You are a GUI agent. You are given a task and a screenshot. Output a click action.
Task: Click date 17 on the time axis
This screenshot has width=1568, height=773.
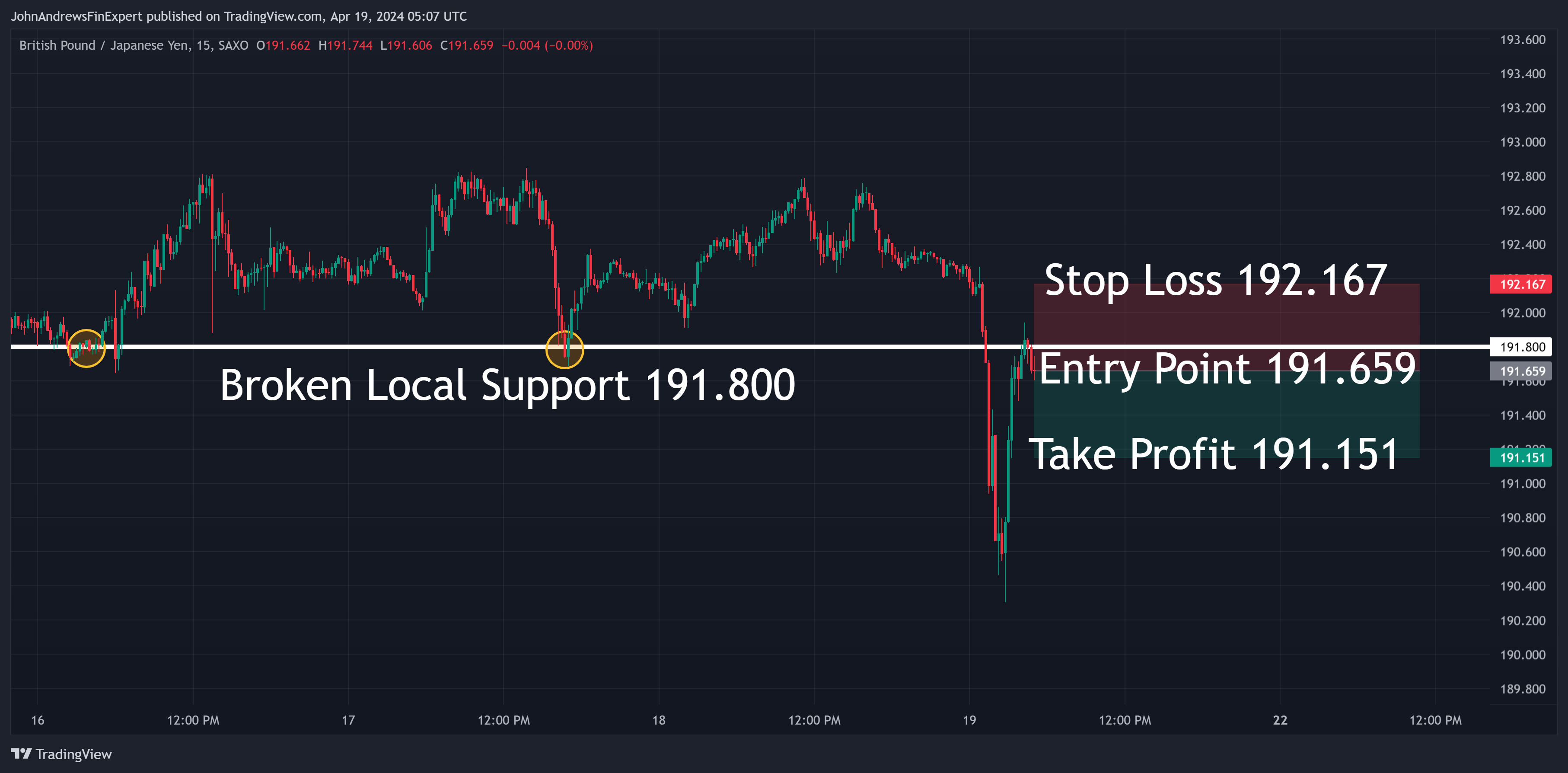[x=348, y=720]
